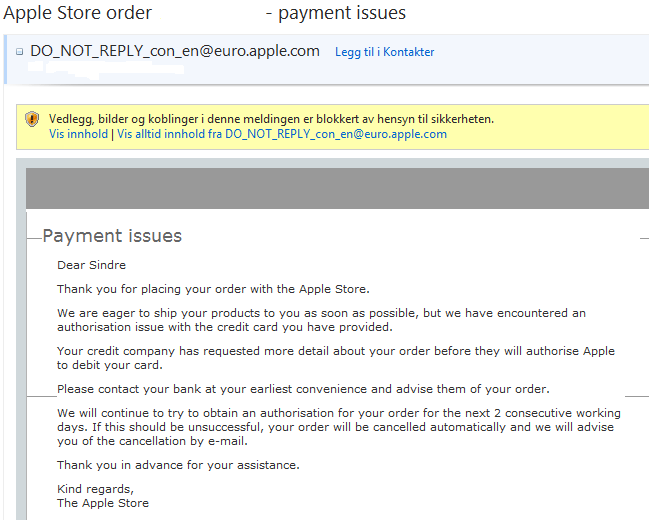Click paragraph about authorisation issue
Viewport: 649px width, 520px height.
pos(322,320)
